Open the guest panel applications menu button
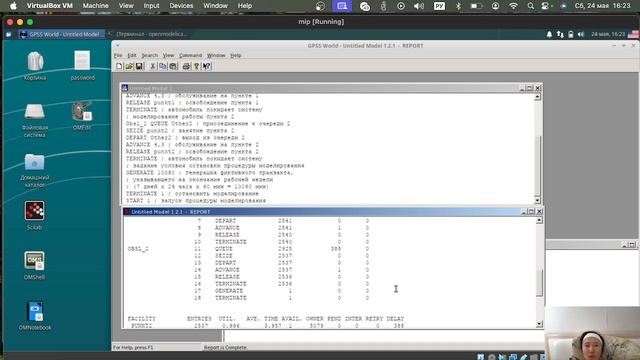This screenshot has height=360, width=640. (x=9, y=35)
